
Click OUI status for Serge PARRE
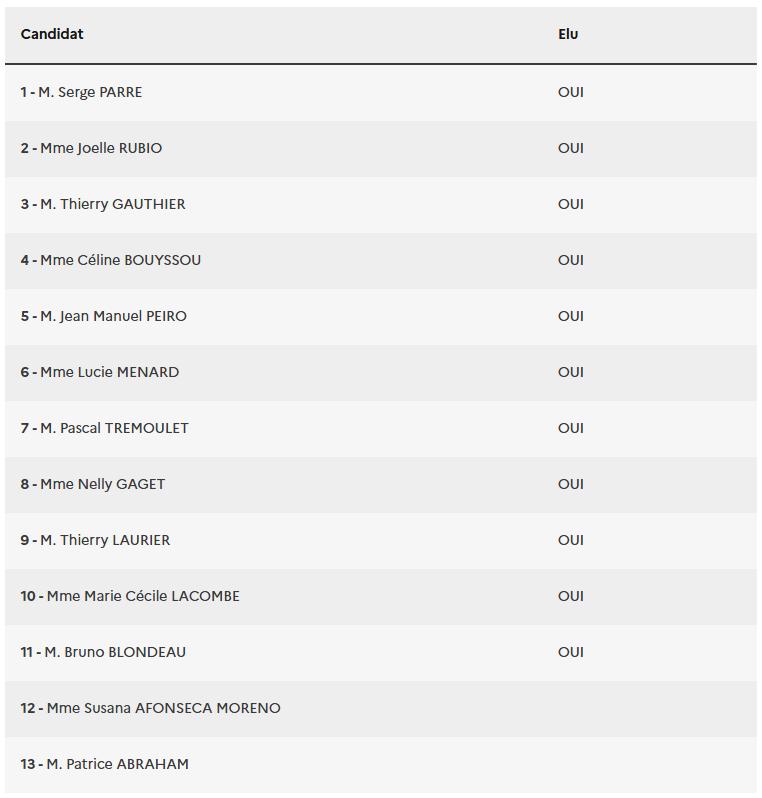(571, 92)
